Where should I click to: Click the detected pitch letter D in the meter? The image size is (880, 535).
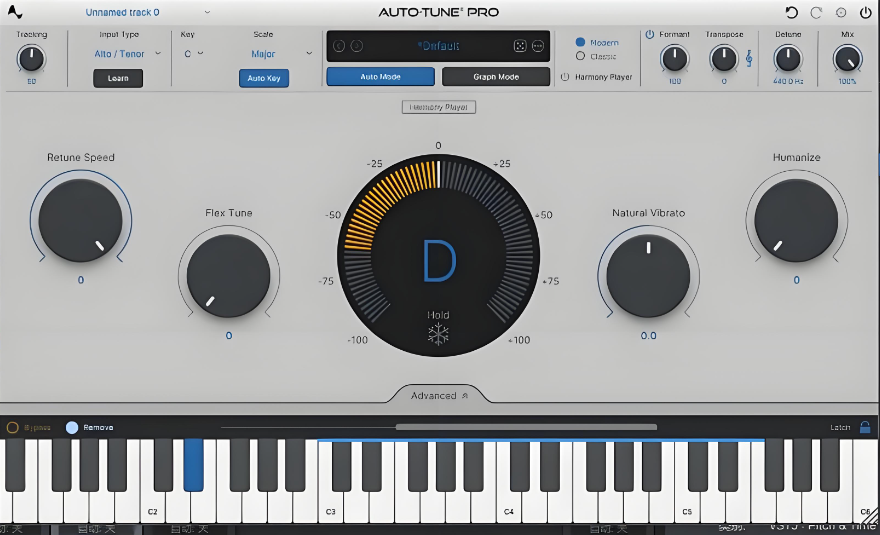coord(439,260)
